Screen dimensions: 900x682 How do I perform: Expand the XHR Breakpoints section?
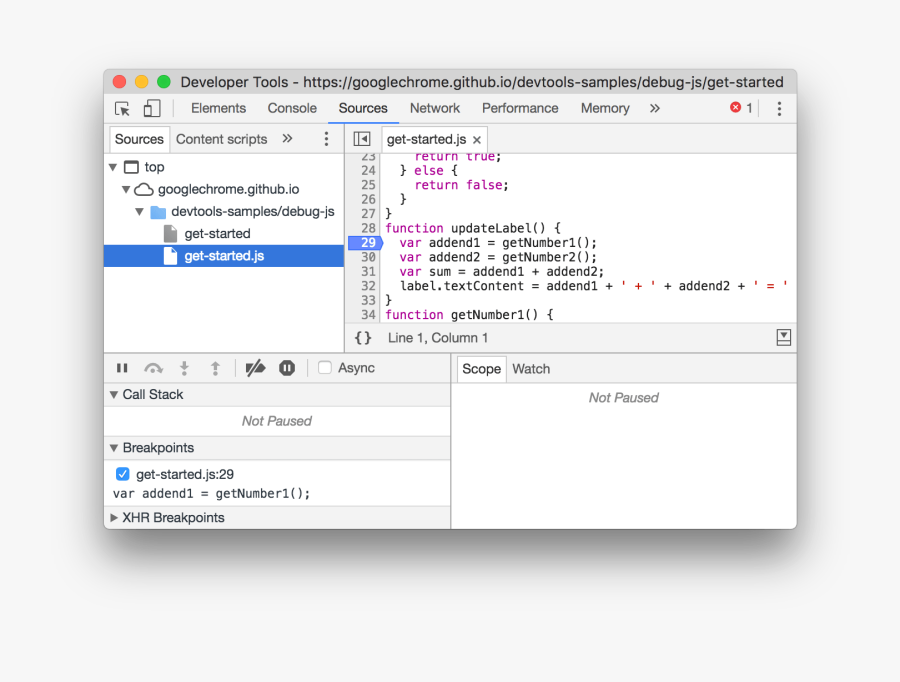pos(113,518)
